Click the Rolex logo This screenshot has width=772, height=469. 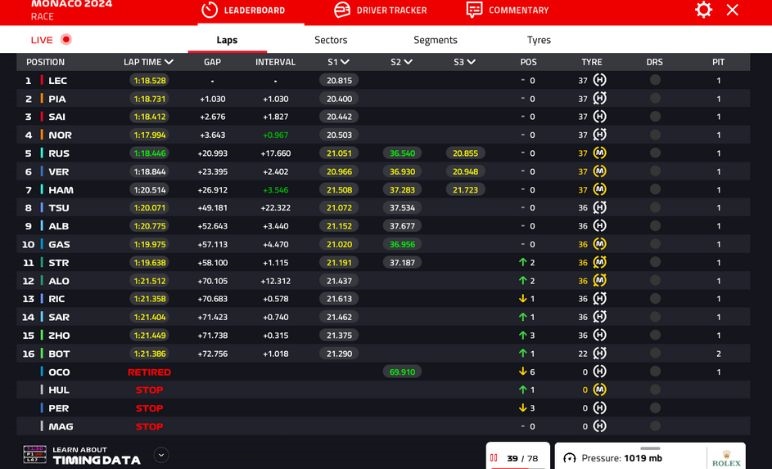coord(725,458)
